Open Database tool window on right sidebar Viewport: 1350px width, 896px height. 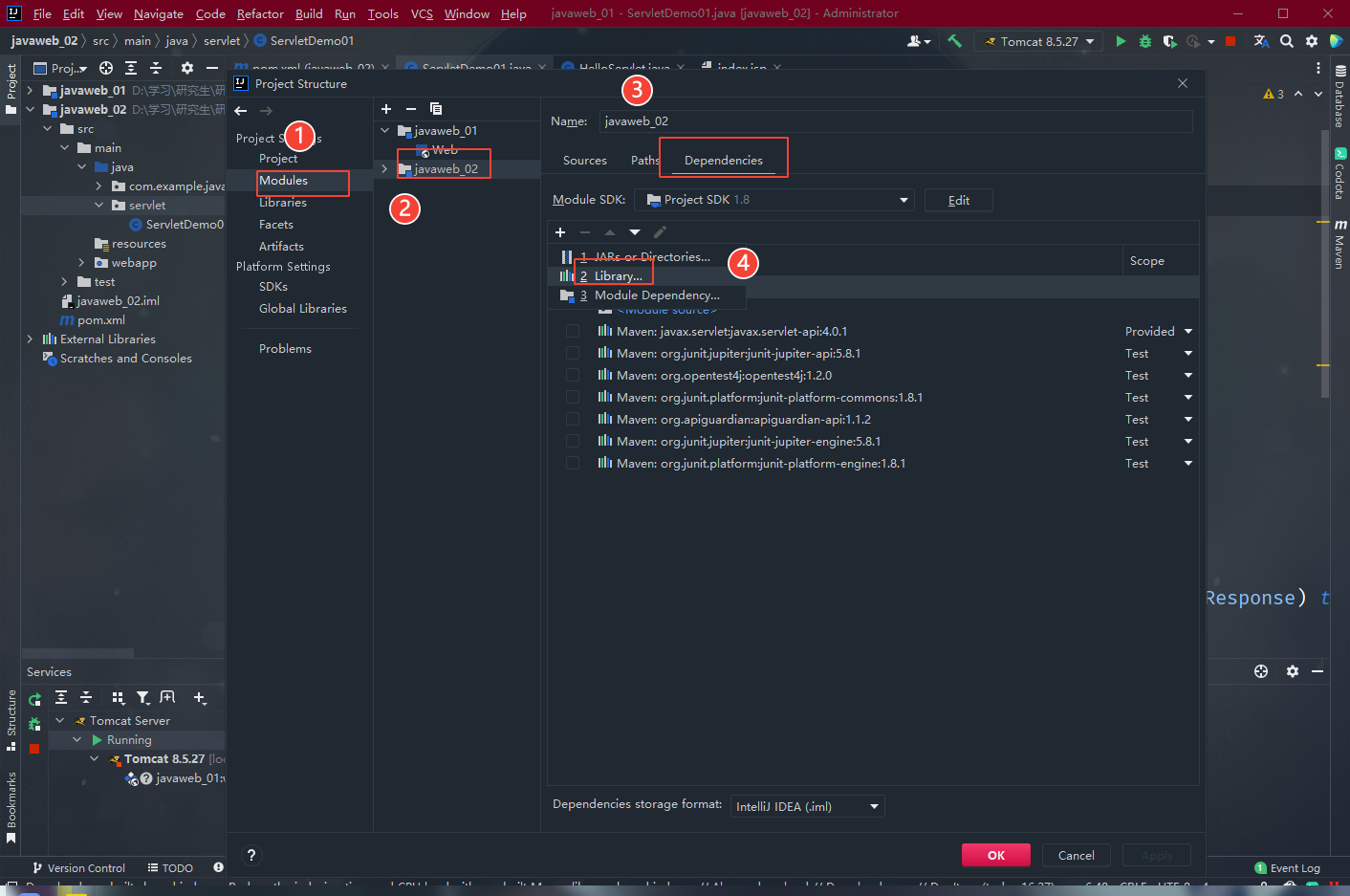[x=1339, y=97]
